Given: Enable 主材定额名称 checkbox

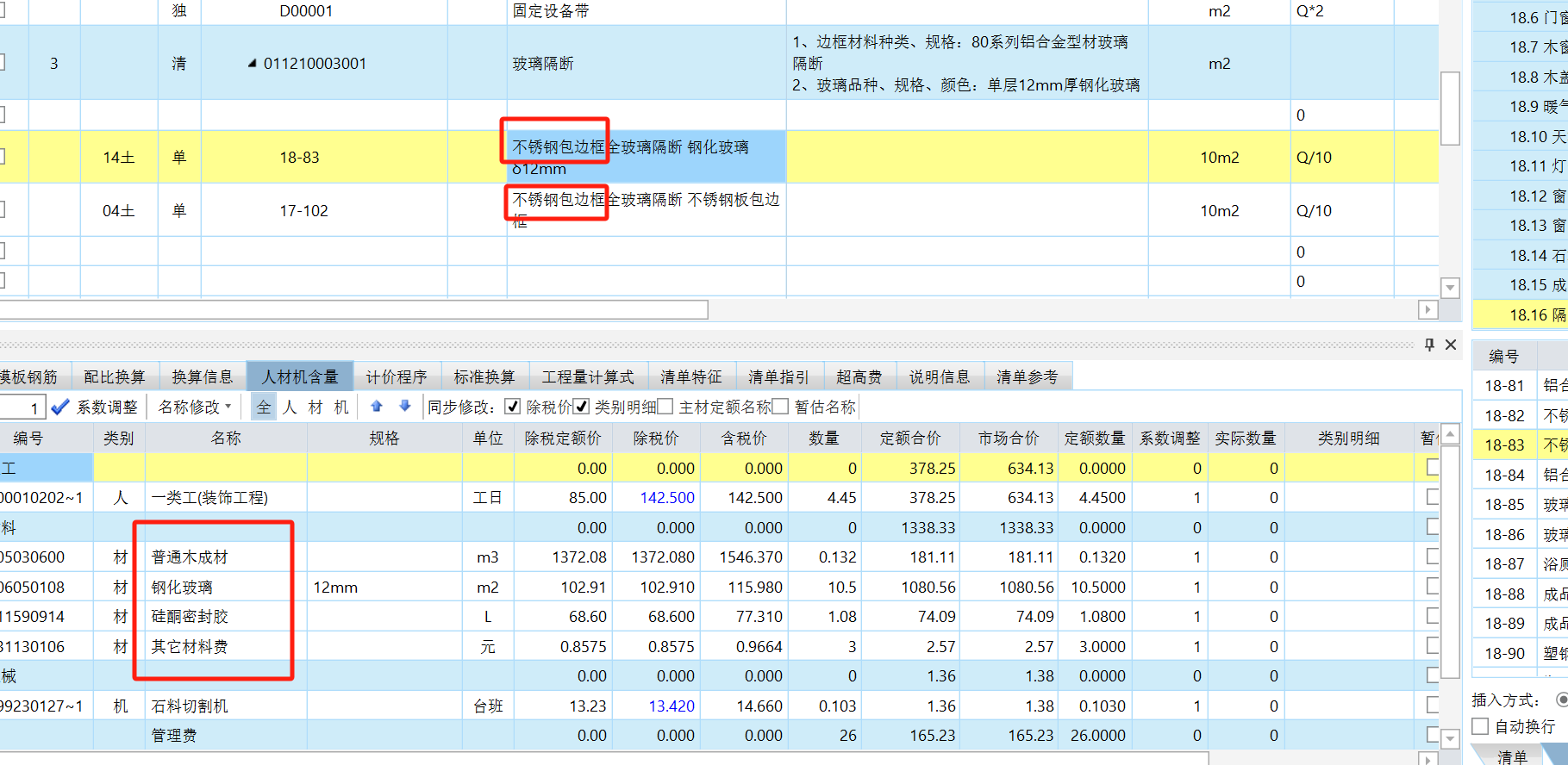Looking at the screenshot, I should pos(665,407).
